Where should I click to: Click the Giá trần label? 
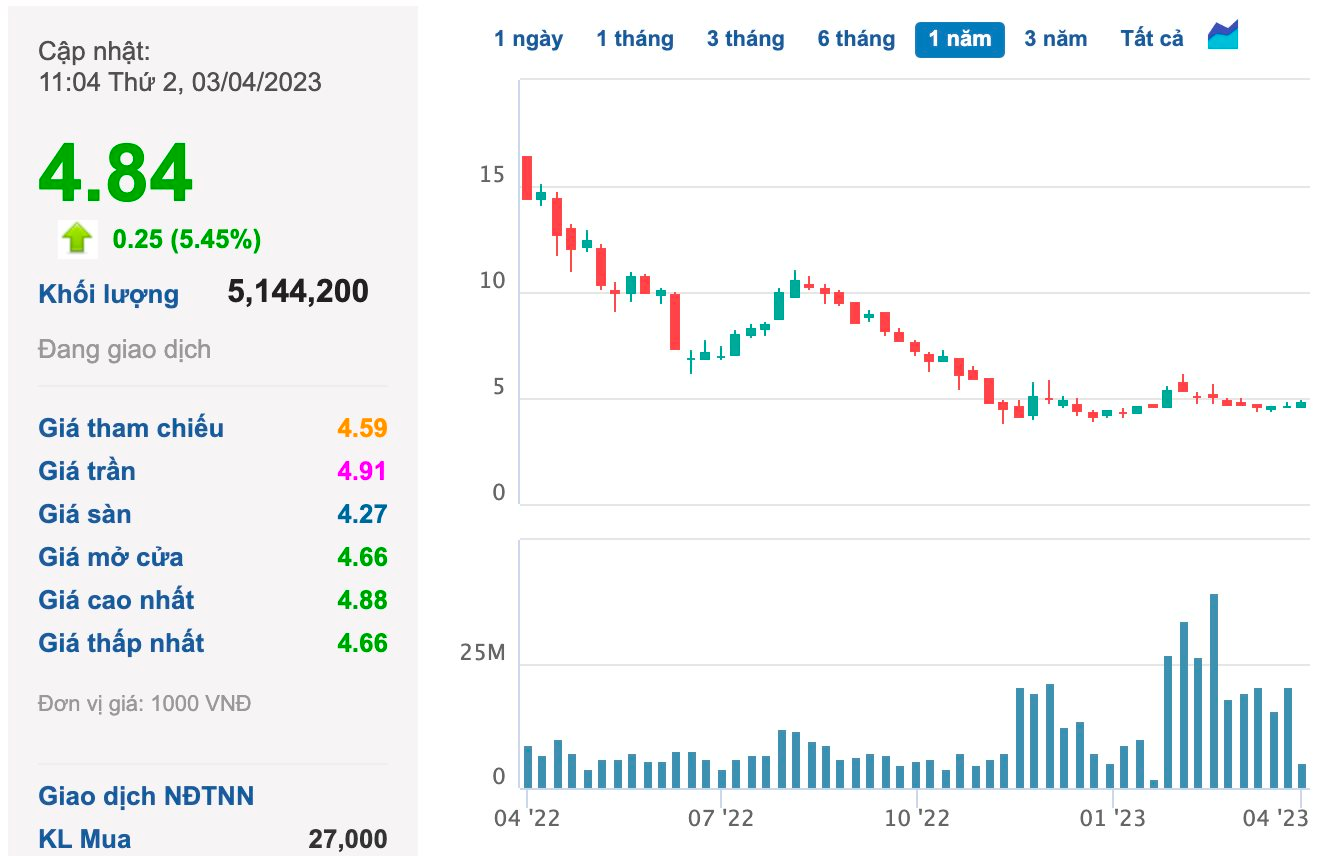[87, 471]
